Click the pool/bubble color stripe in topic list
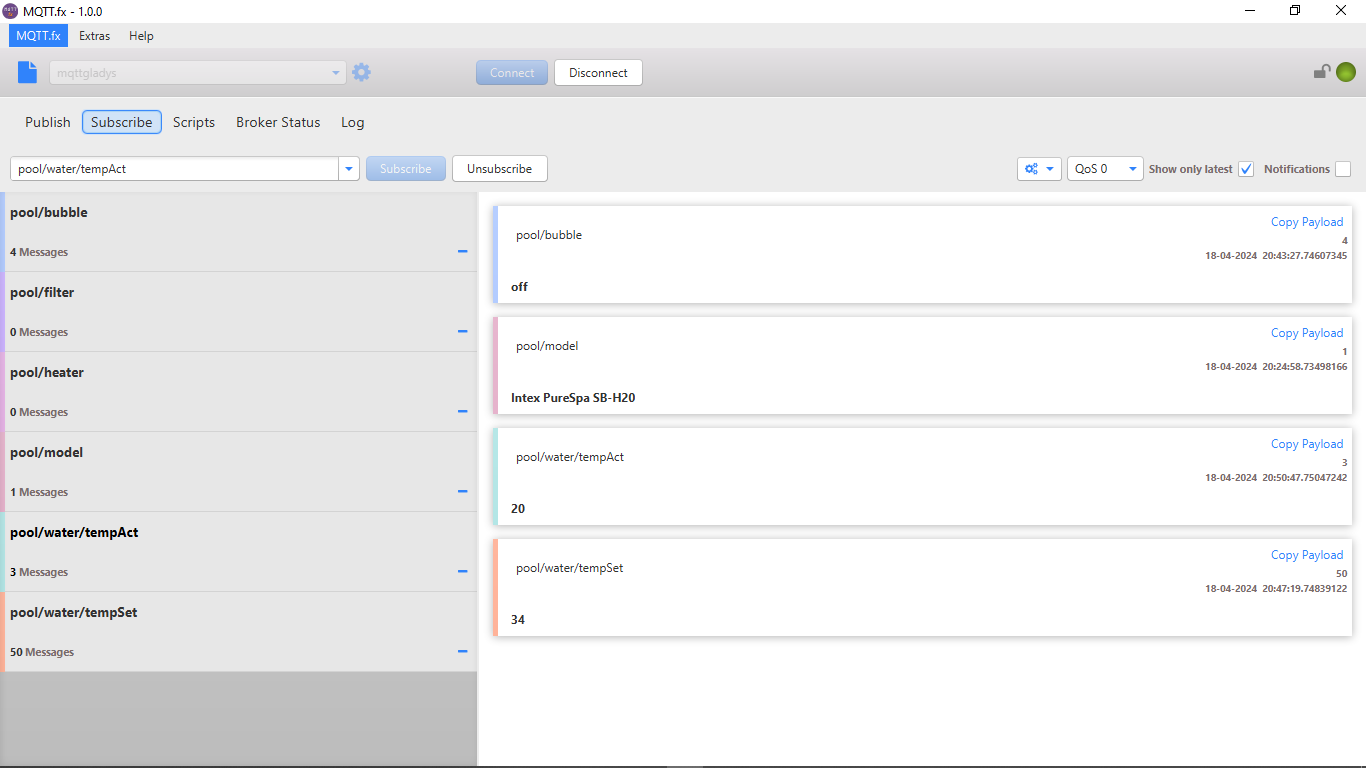The image size is (1366, 768). tap(2, 232)
